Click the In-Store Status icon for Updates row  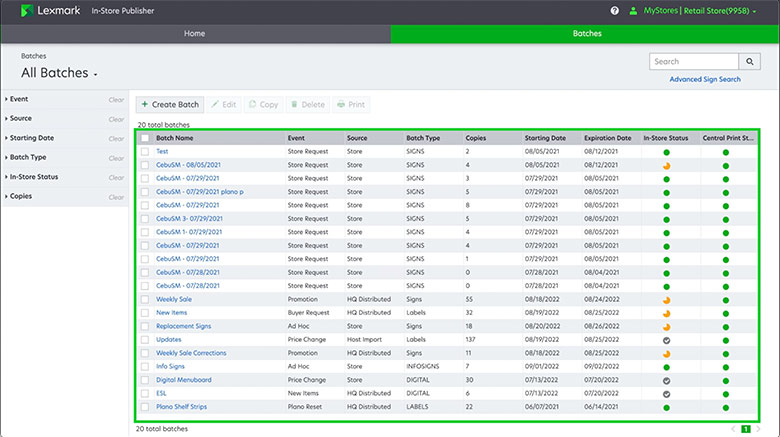pyautogui.click(x=666, y=340)
